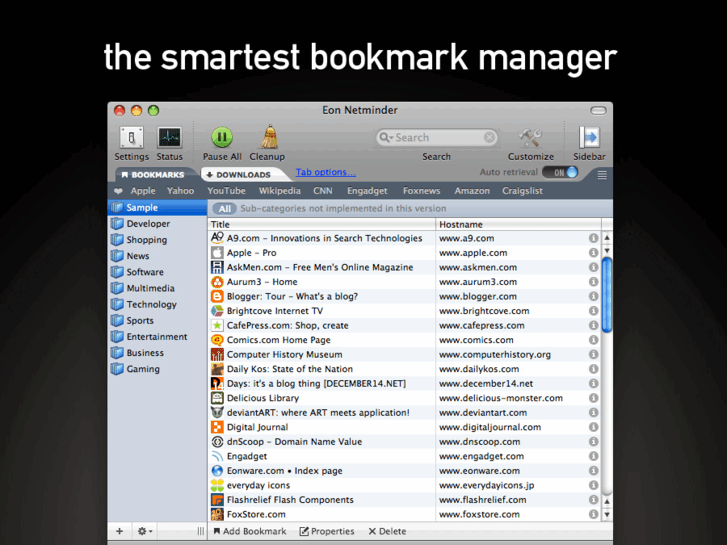Sort by the Hostname column header
727x545 pixels.
[518, 224]
